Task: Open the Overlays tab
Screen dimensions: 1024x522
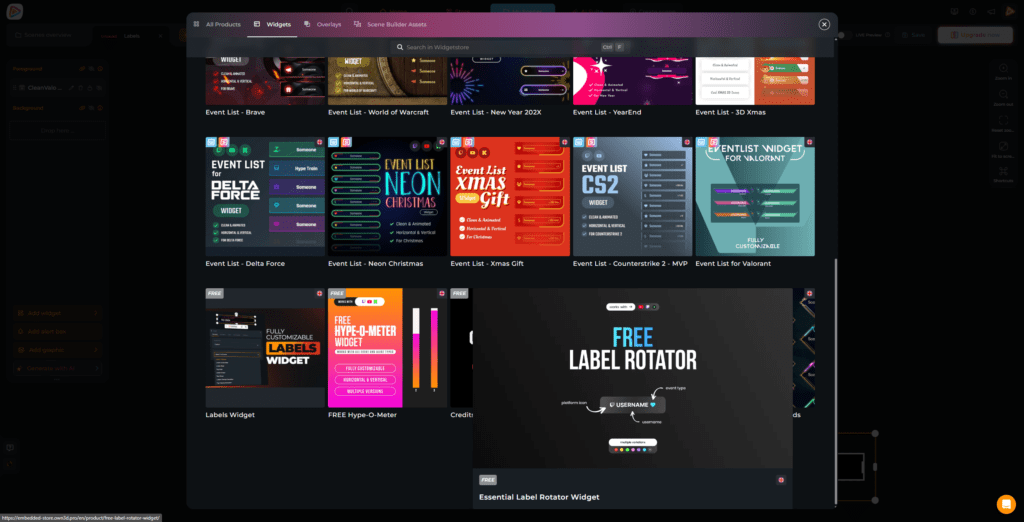Action: pos(323,24)
